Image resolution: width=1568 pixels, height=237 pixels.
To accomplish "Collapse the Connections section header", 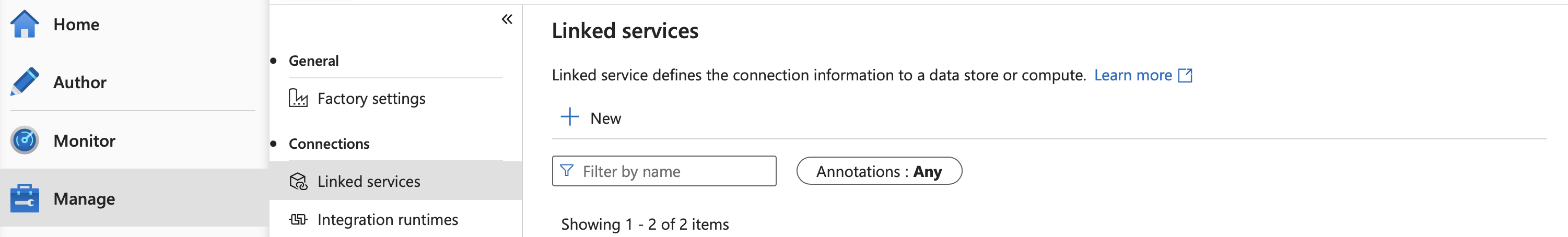I will pos(329,144).
